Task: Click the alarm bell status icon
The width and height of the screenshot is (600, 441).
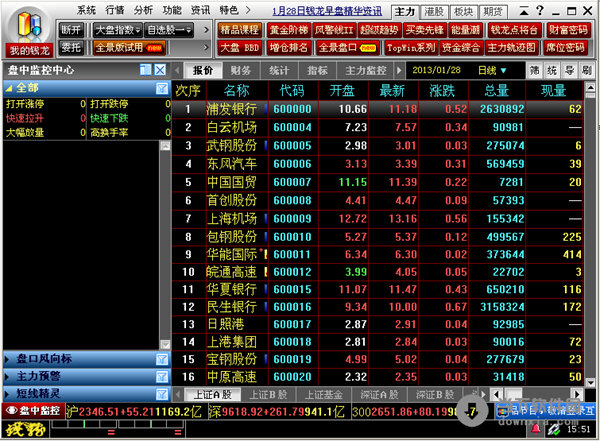Action: 536,429
